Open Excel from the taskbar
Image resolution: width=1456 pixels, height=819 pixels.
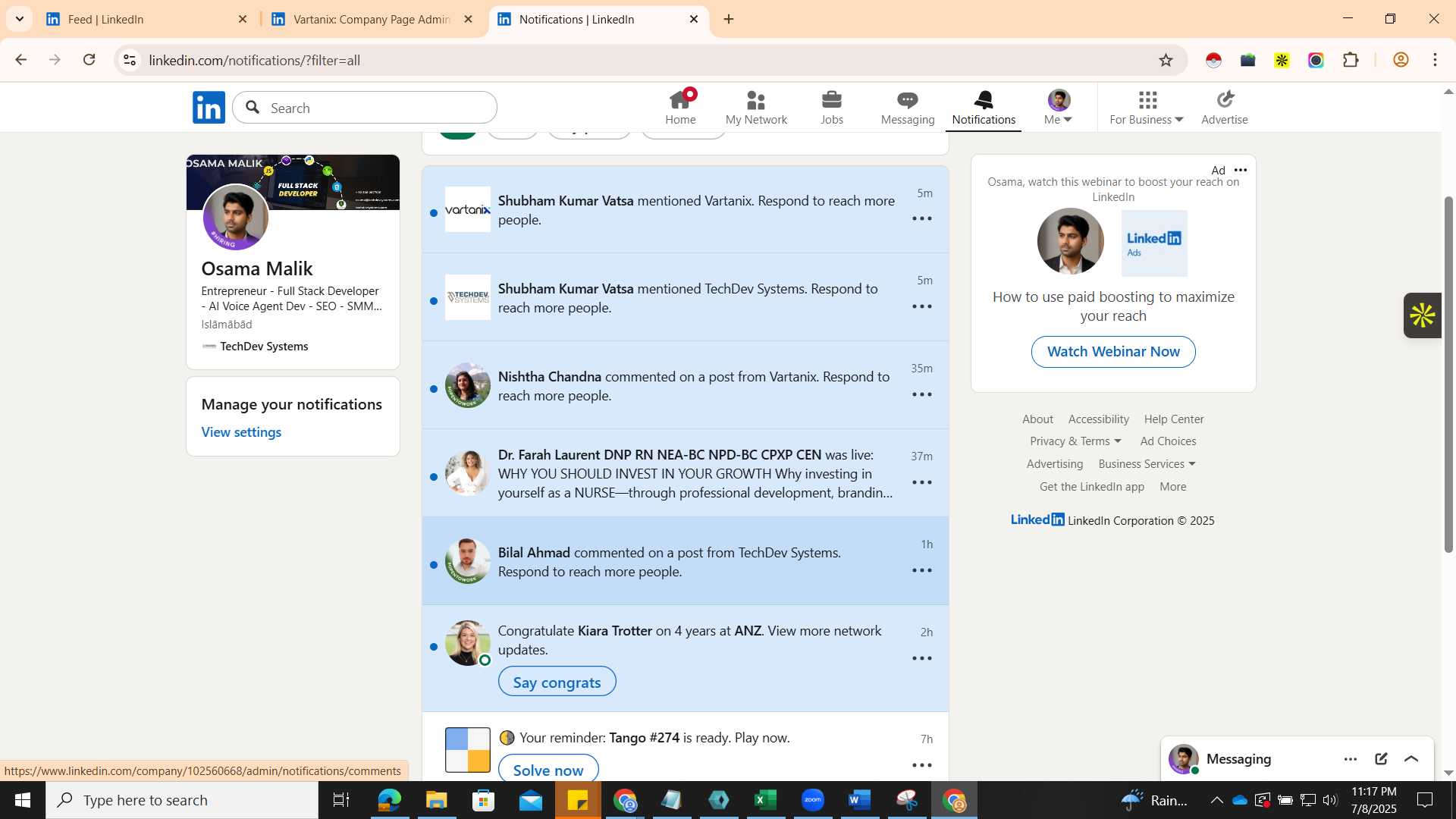(x=765, y=800)
